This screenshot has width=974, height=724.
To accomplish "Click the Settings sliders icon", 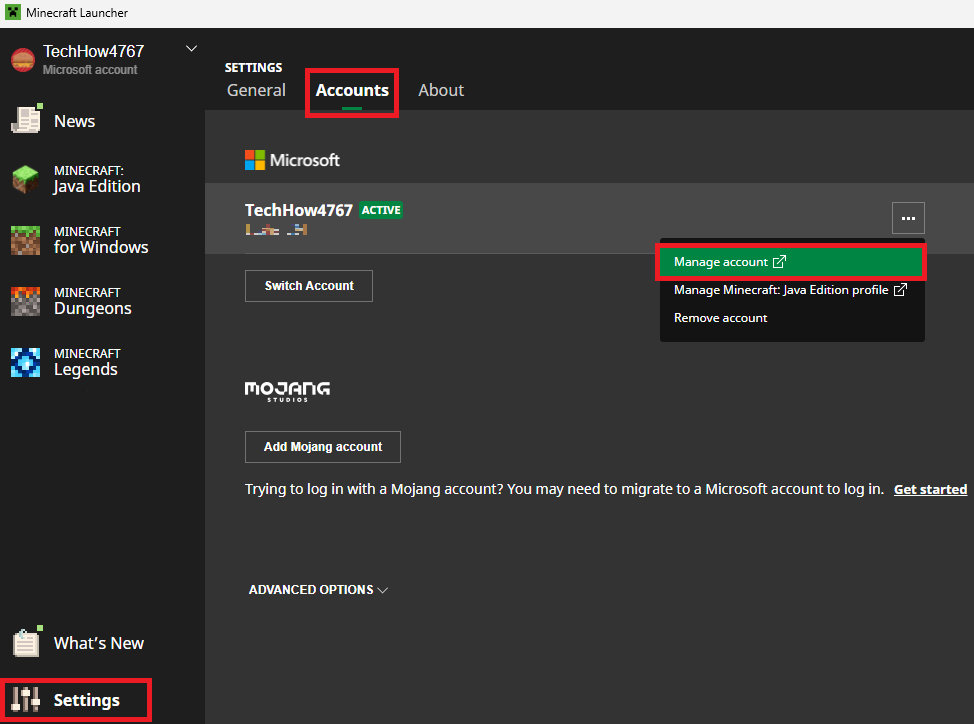I will 25,700.
